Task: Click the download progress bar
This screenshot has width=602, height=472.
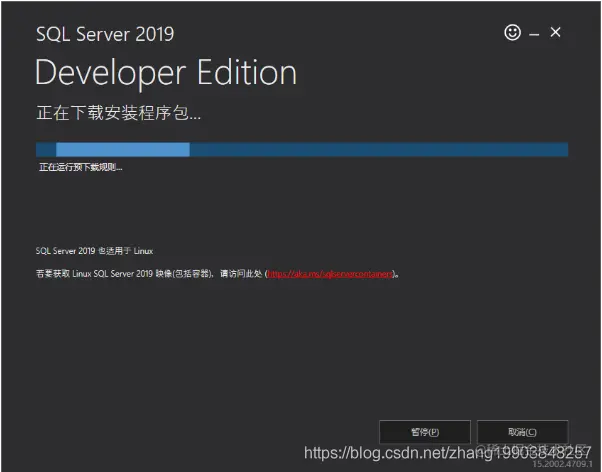Action: tap(302, 149)
